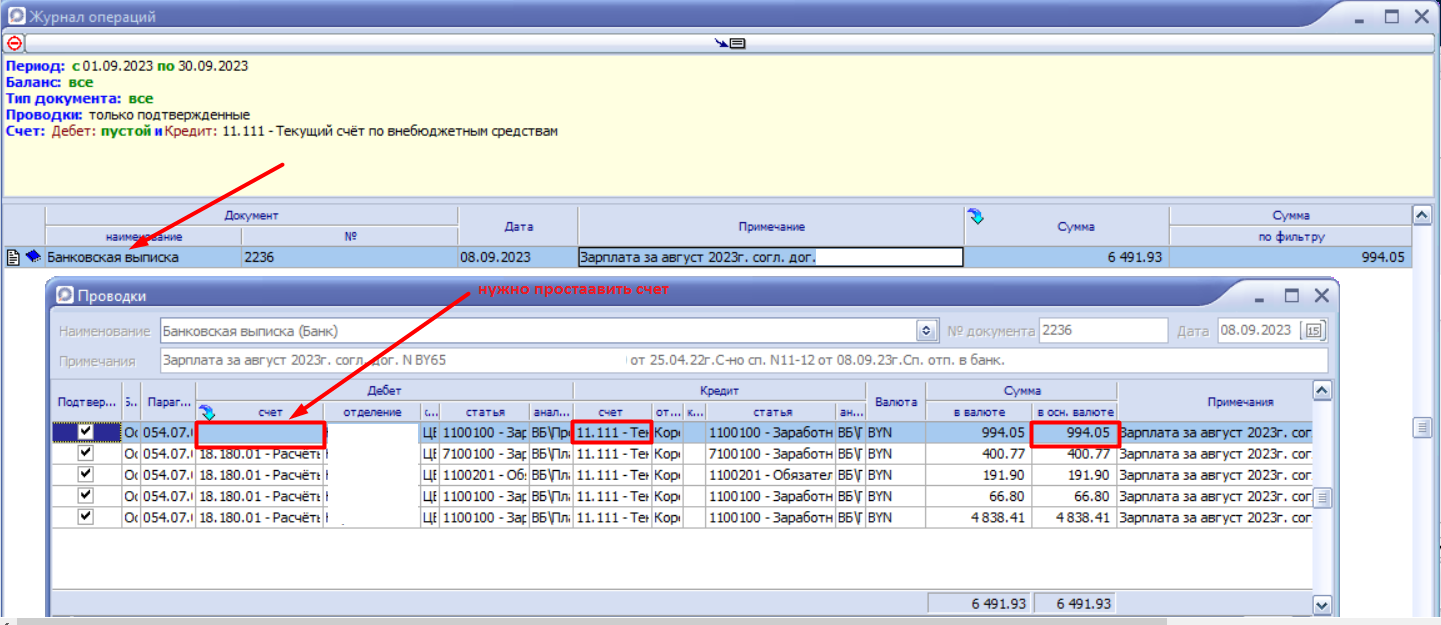The image size is (1441, 625).
Task: Uncheck Подтверждение checkbox in first posting row
Action: 86,433
